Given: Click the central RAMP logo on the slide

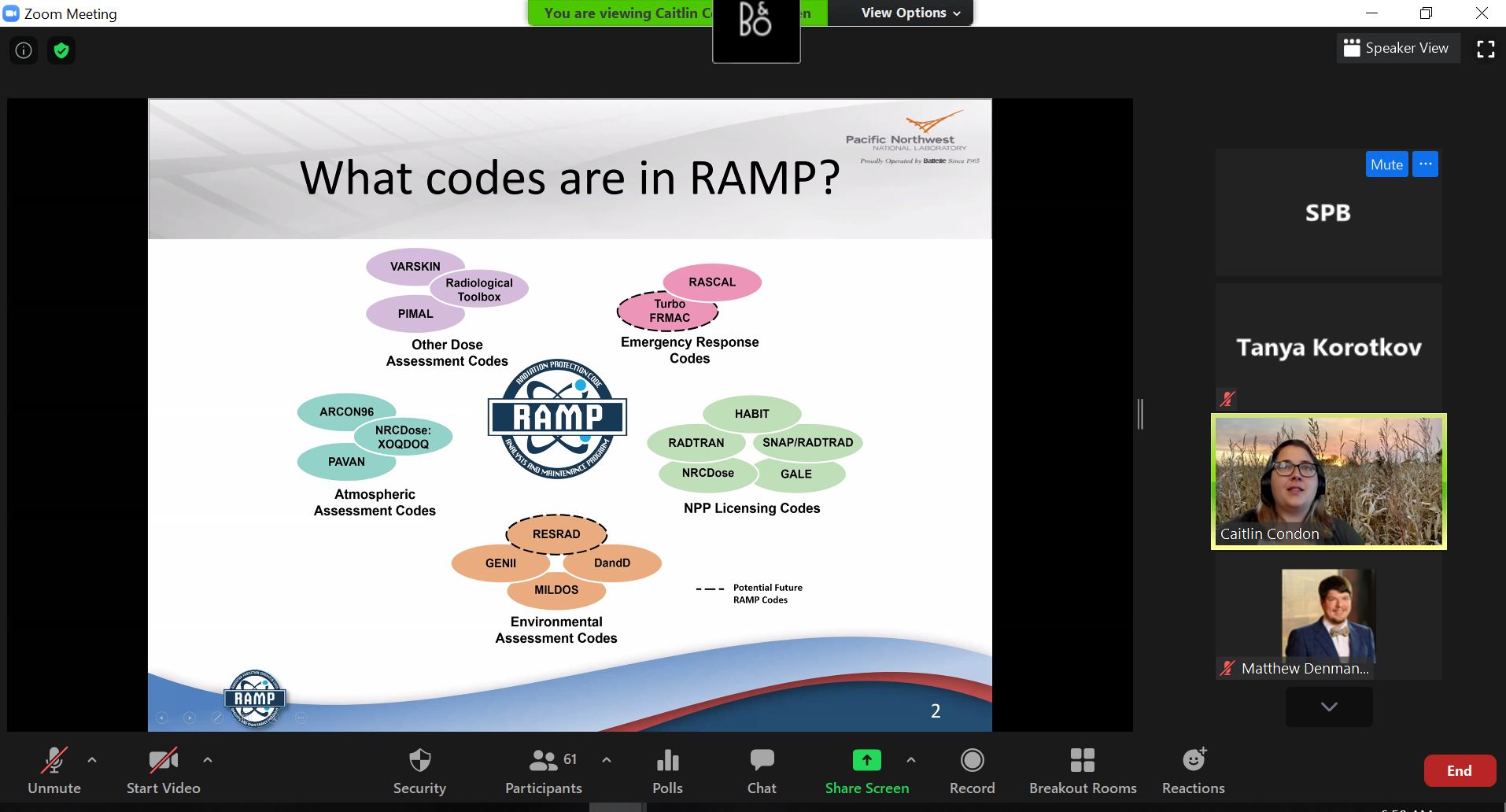Looking at the screenshot, I should point(557,418).
